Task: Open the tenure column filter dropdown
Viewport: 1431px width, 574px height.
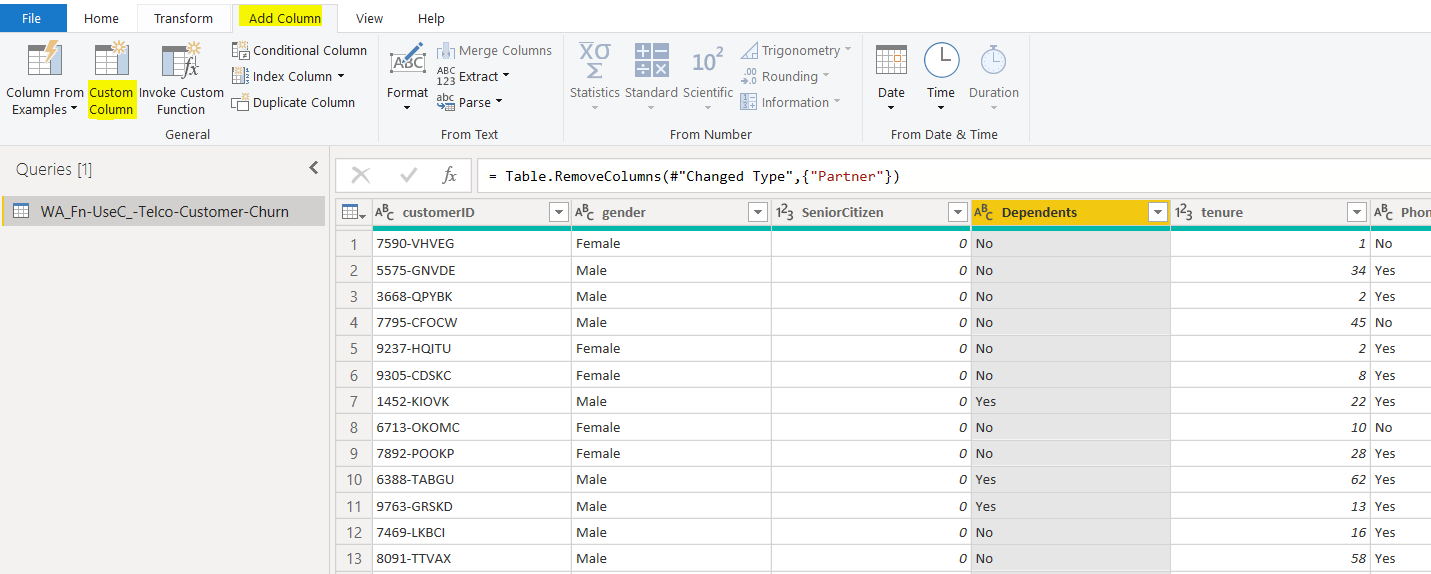Action: click(x=1356, y=212)
